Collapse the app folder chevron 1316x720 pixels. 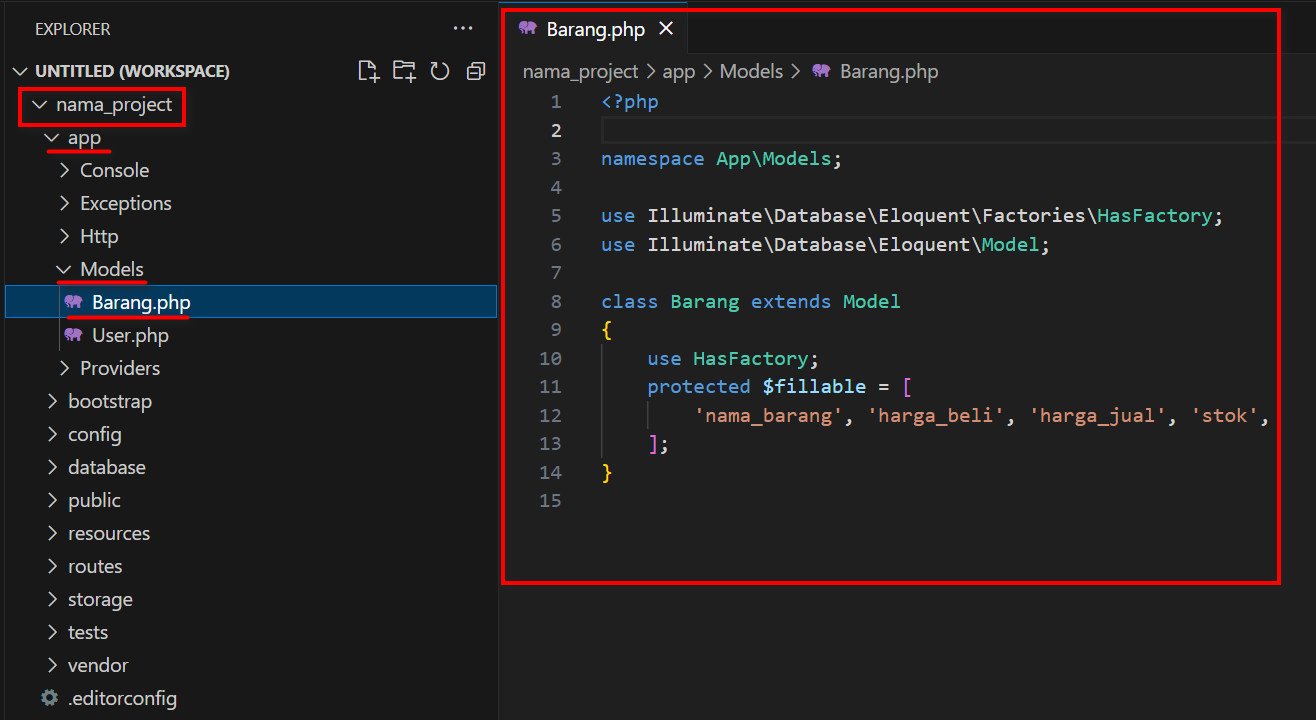[52, 137]
